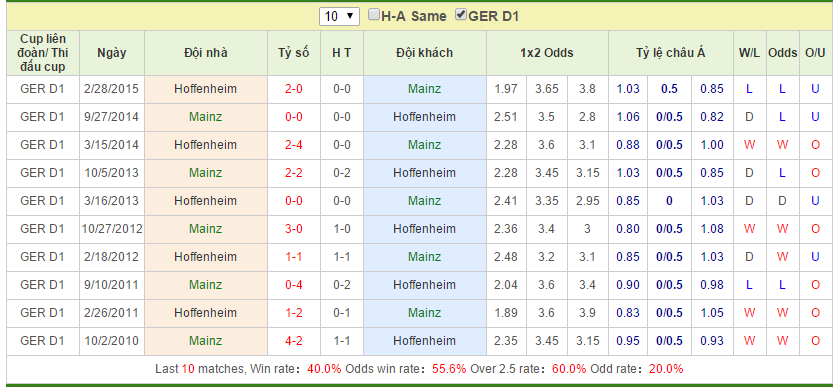
Task: Open Mainz away team link for 3/15/2014
Action: (424, 145)
